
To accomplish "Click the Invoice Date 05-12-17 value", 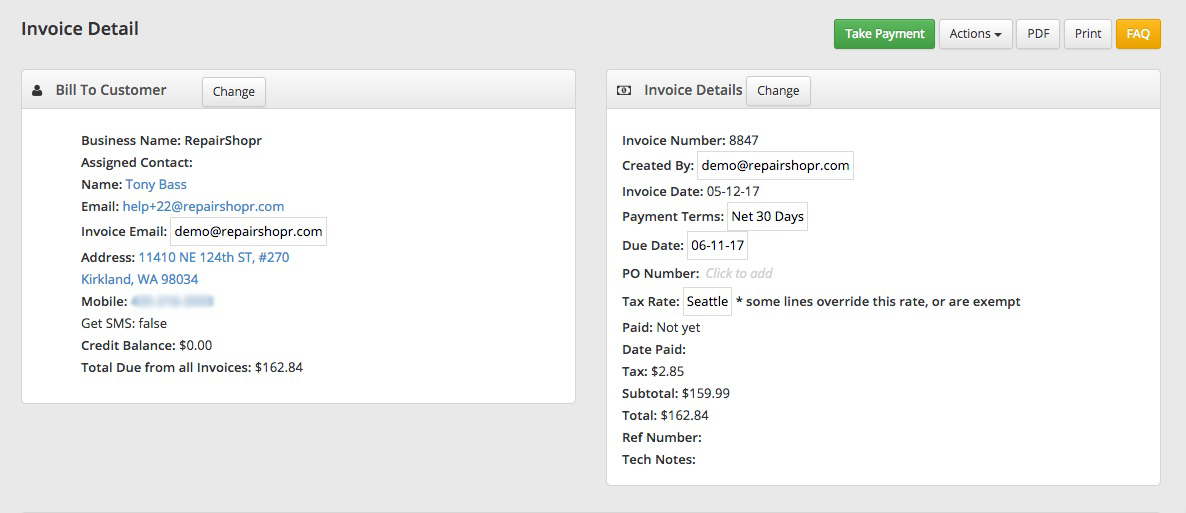I will 732,191.
